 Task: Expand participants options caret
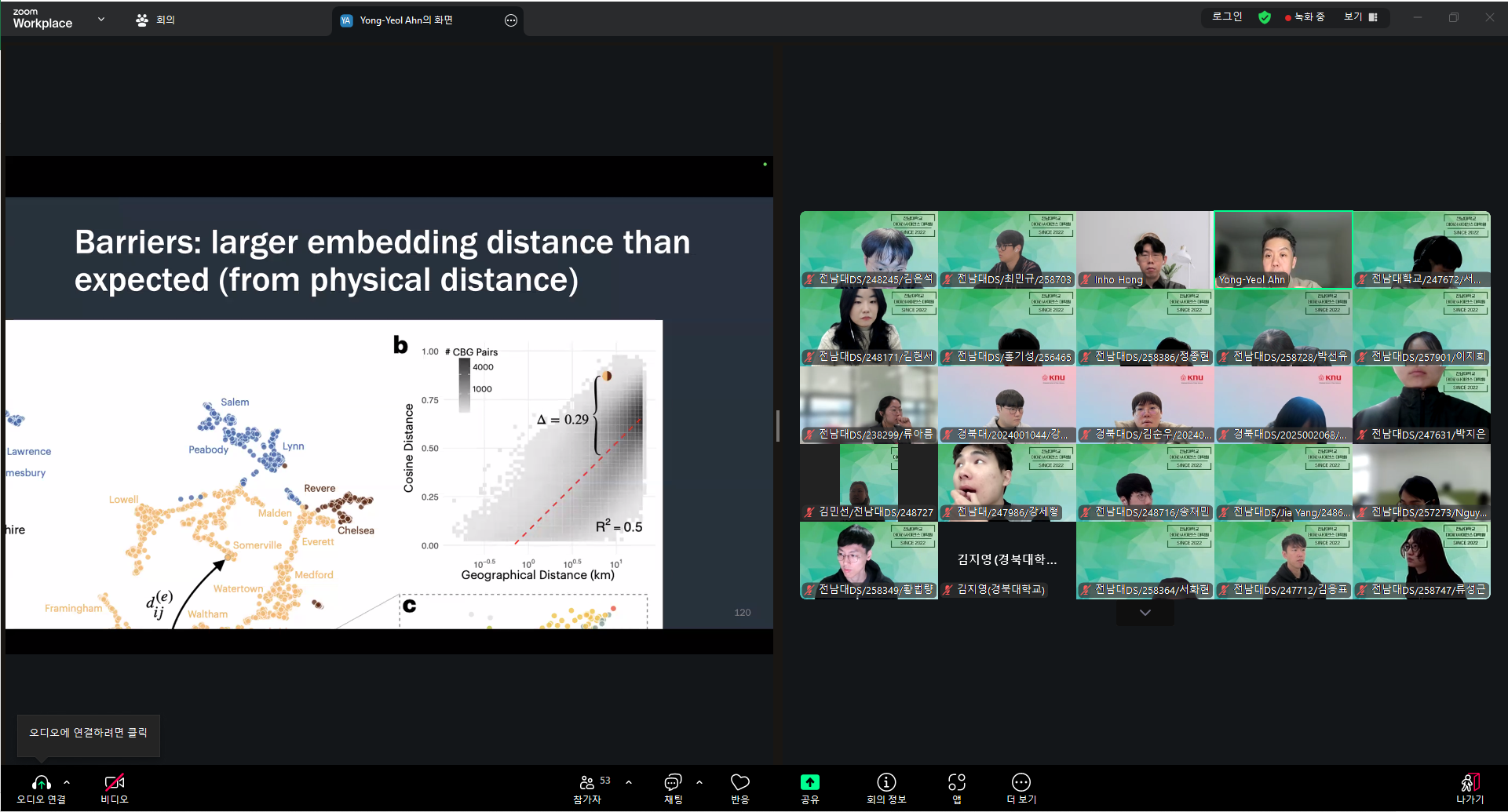pos(629,782)
